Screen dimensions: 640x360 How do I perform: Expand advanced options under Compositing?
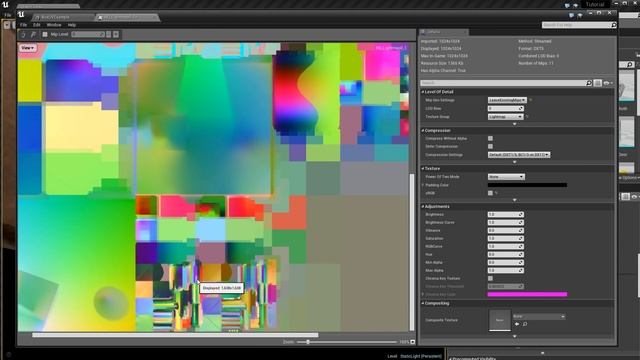514,336
